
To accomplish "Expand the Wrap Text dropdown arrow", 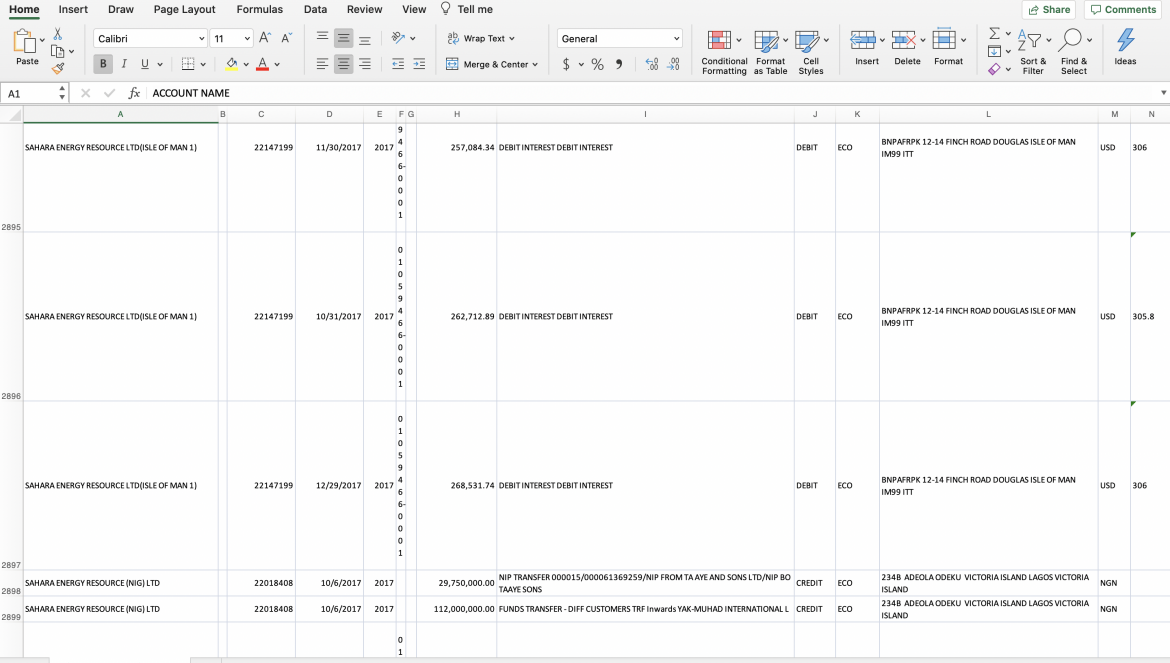I will [512, 39].
